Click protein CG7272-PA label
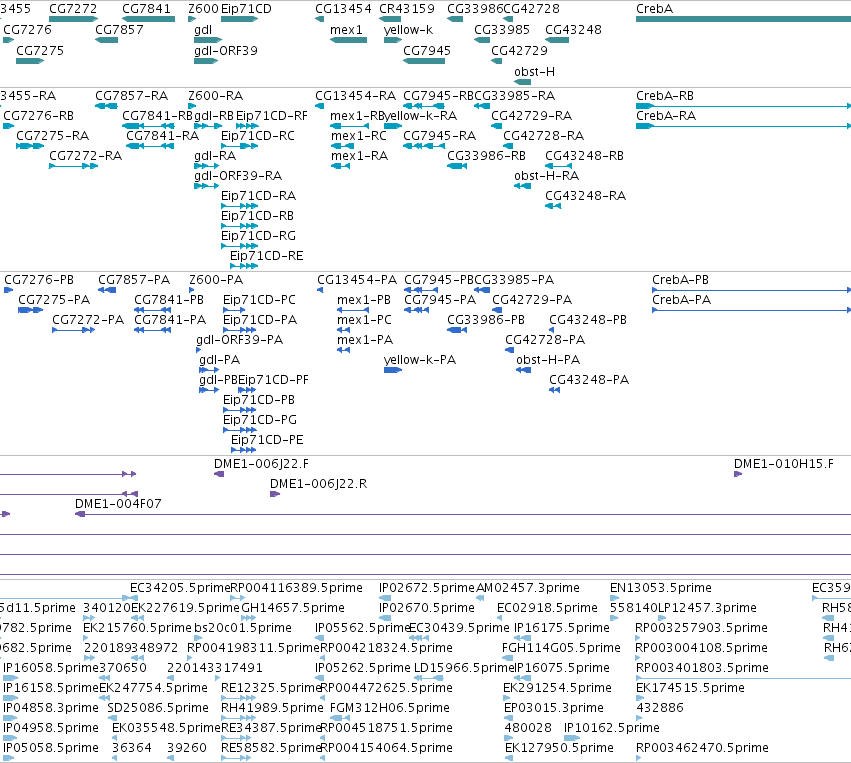Viewport: 851px width, 763px height. click(88, 320)
